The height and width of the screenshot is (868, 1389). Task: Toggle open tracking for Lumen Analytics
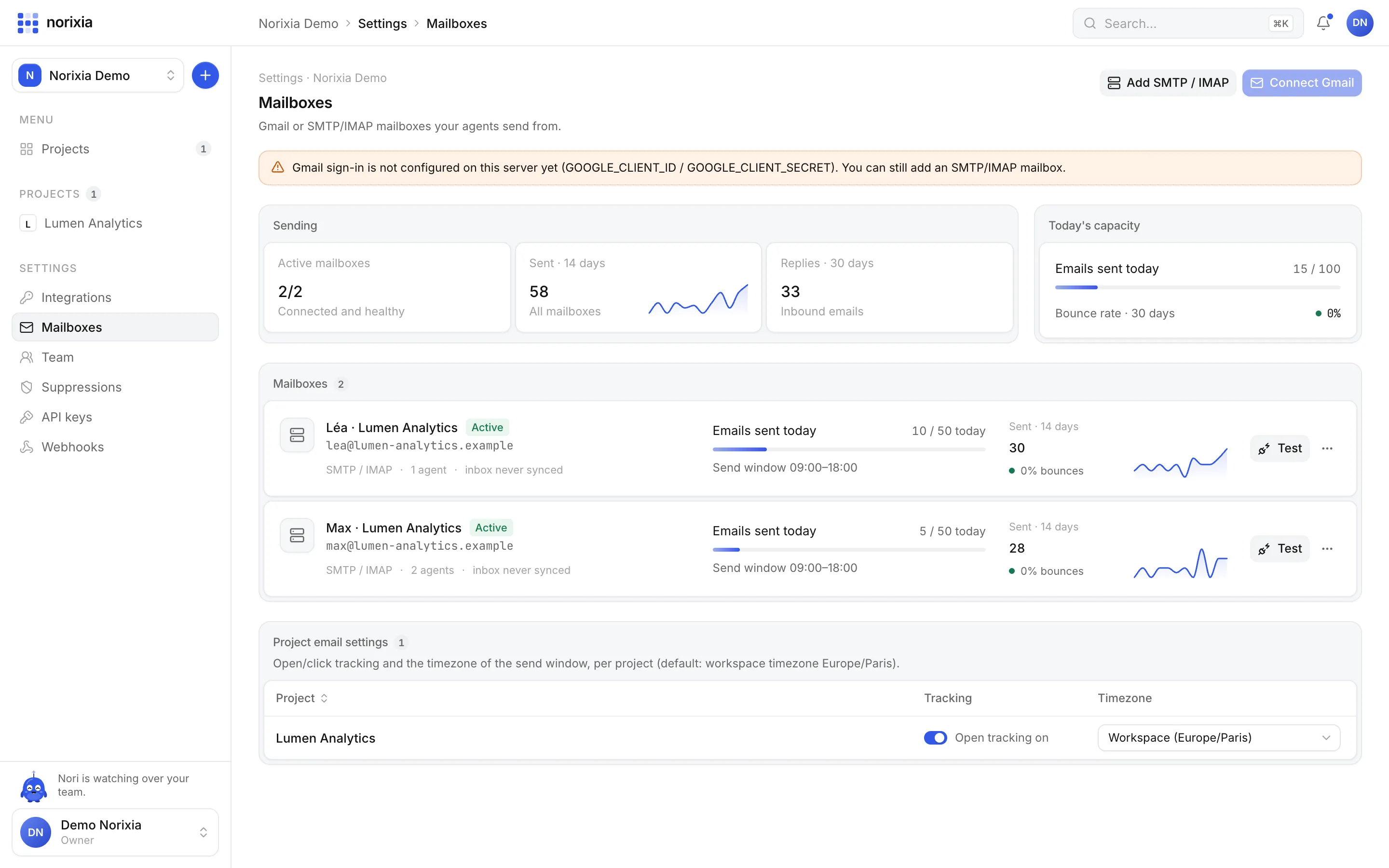(x=935, y=738)
